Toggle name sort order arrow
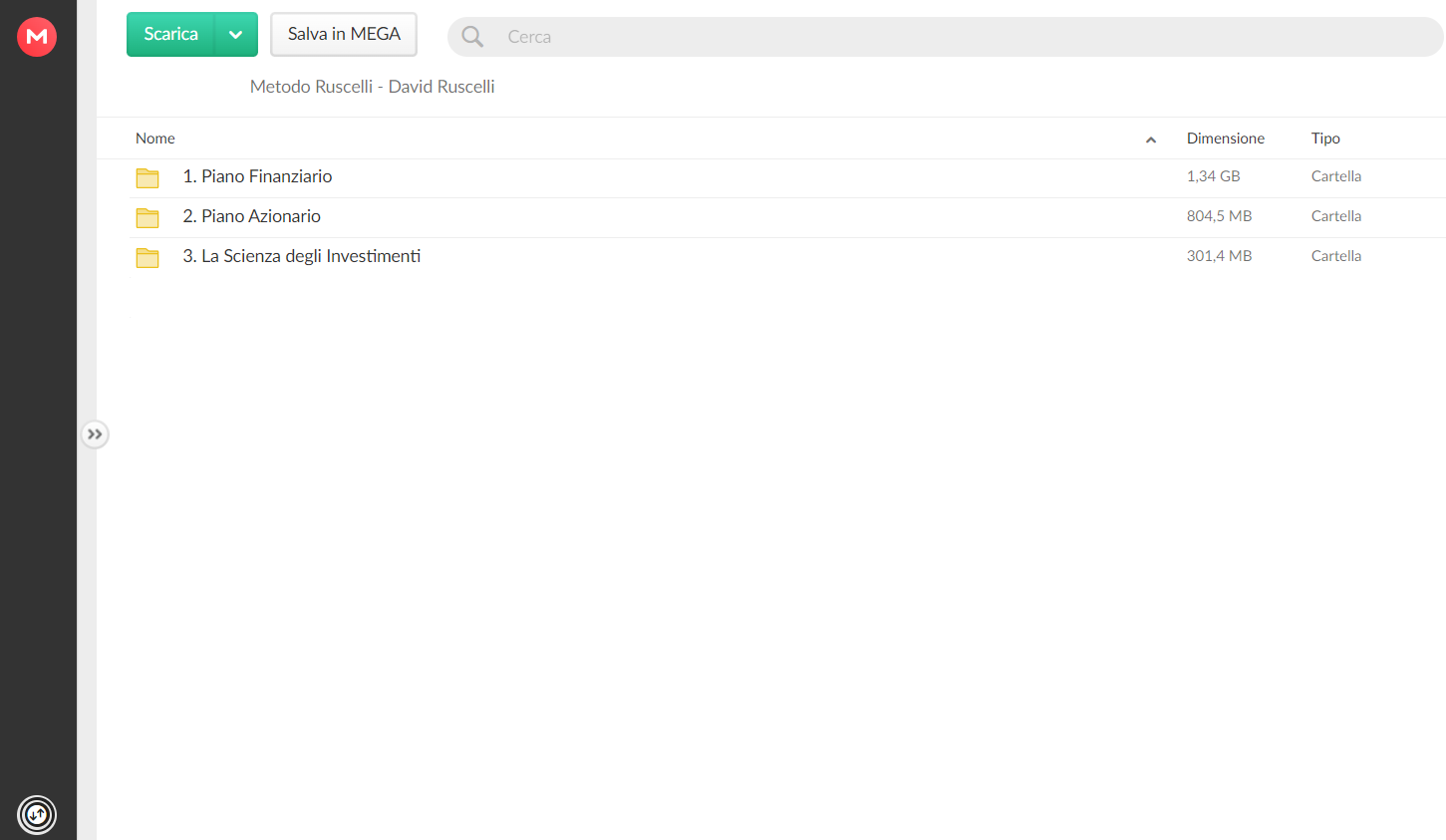The height and width of the screenshot is (840, 1446). [1151, 140]
